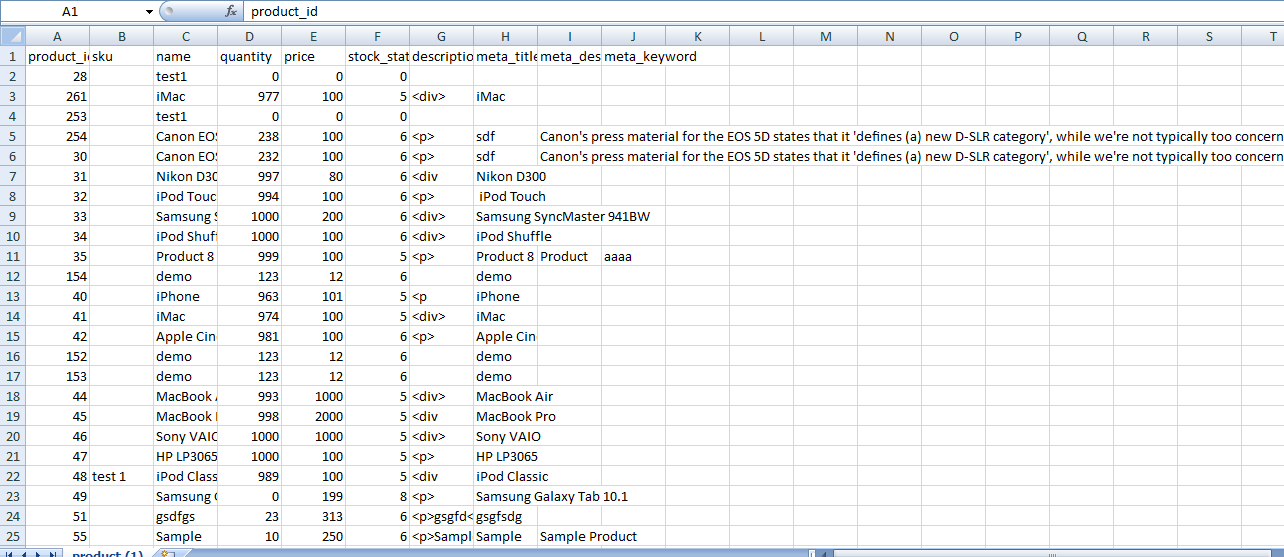Screen dimensions: 1284x557
Task: Click the price cell showing 2000
Action: click(x=313, y=417)
